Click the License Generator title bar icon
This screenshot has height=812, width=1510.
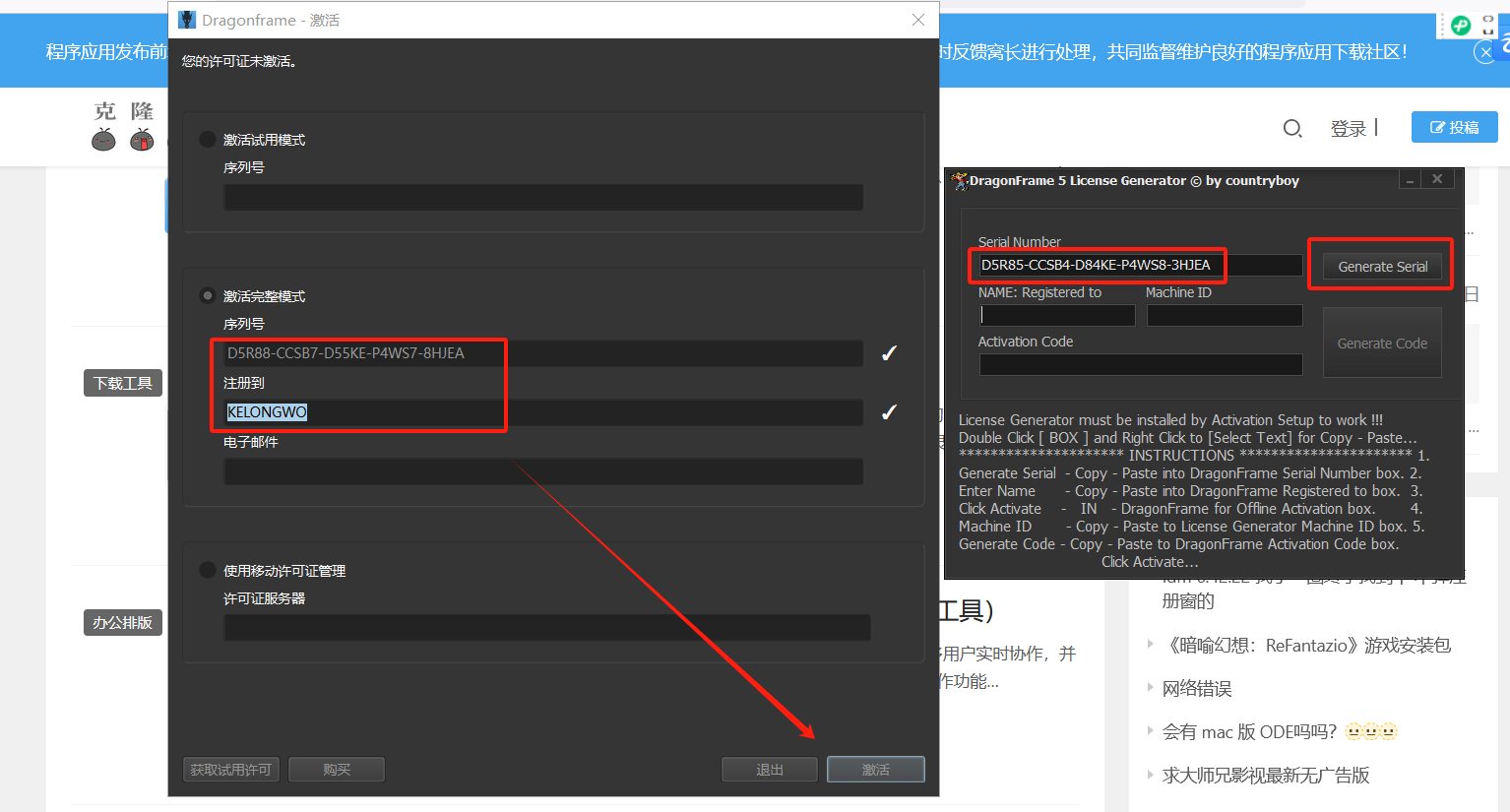point(960,180)
